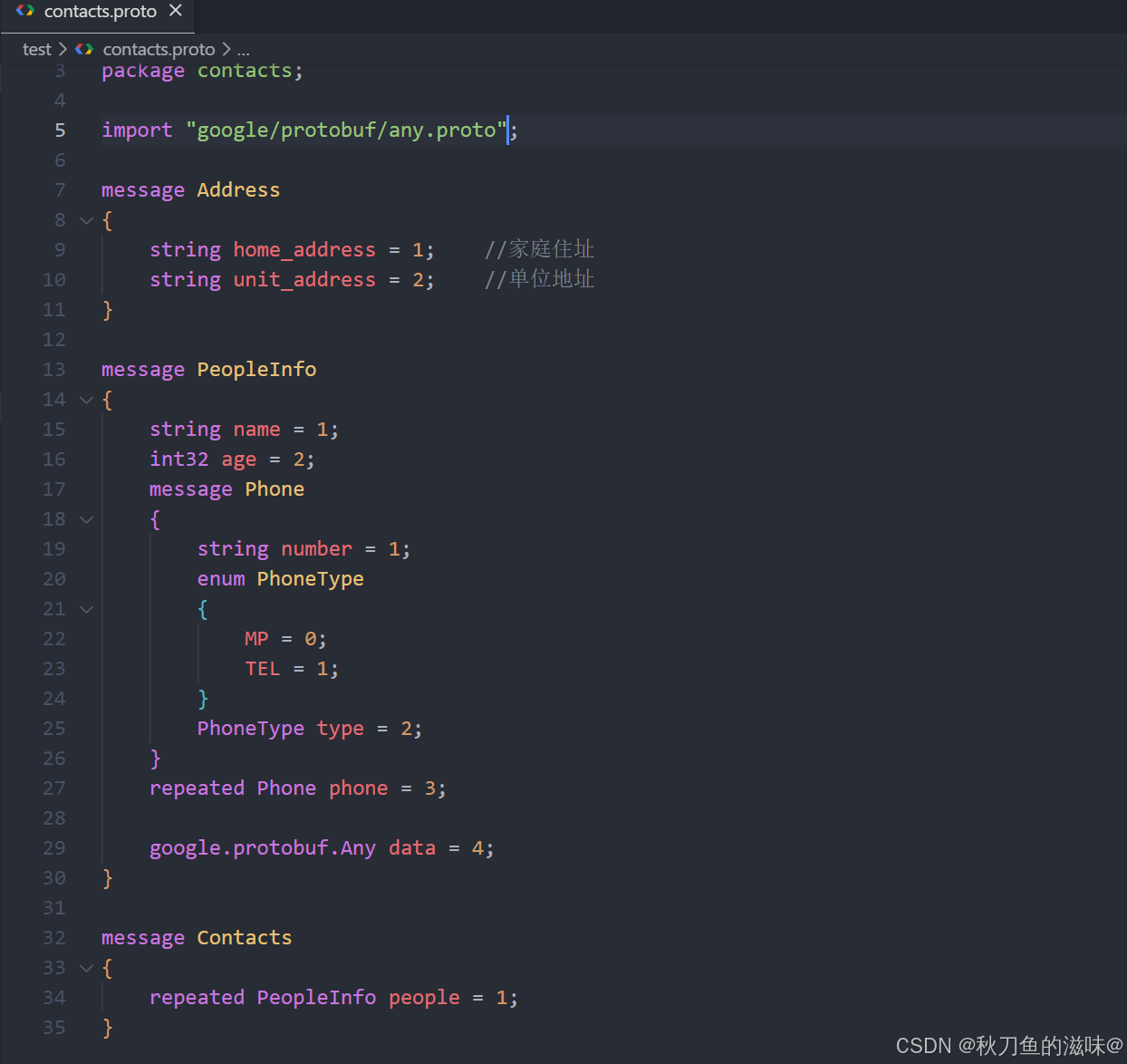This screenshot has width=1127, height=1064.
Task: Click the //家庭住址 comment
Action: pos(540,249)
